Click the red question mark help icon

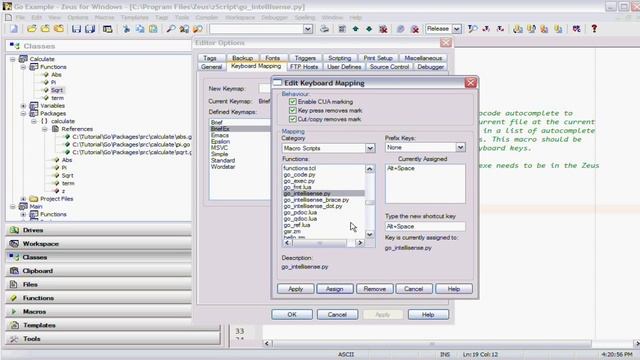594,29
